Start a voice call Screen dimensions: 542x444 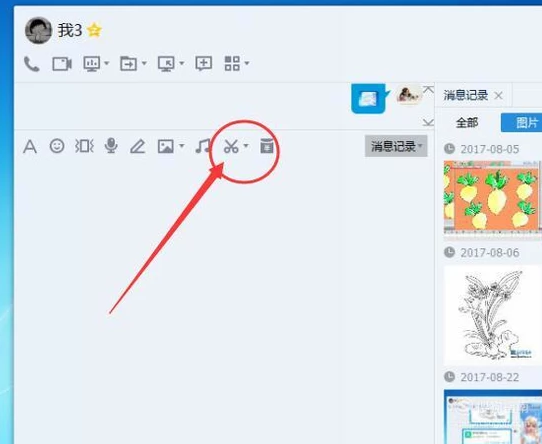(x=31, y=64)
